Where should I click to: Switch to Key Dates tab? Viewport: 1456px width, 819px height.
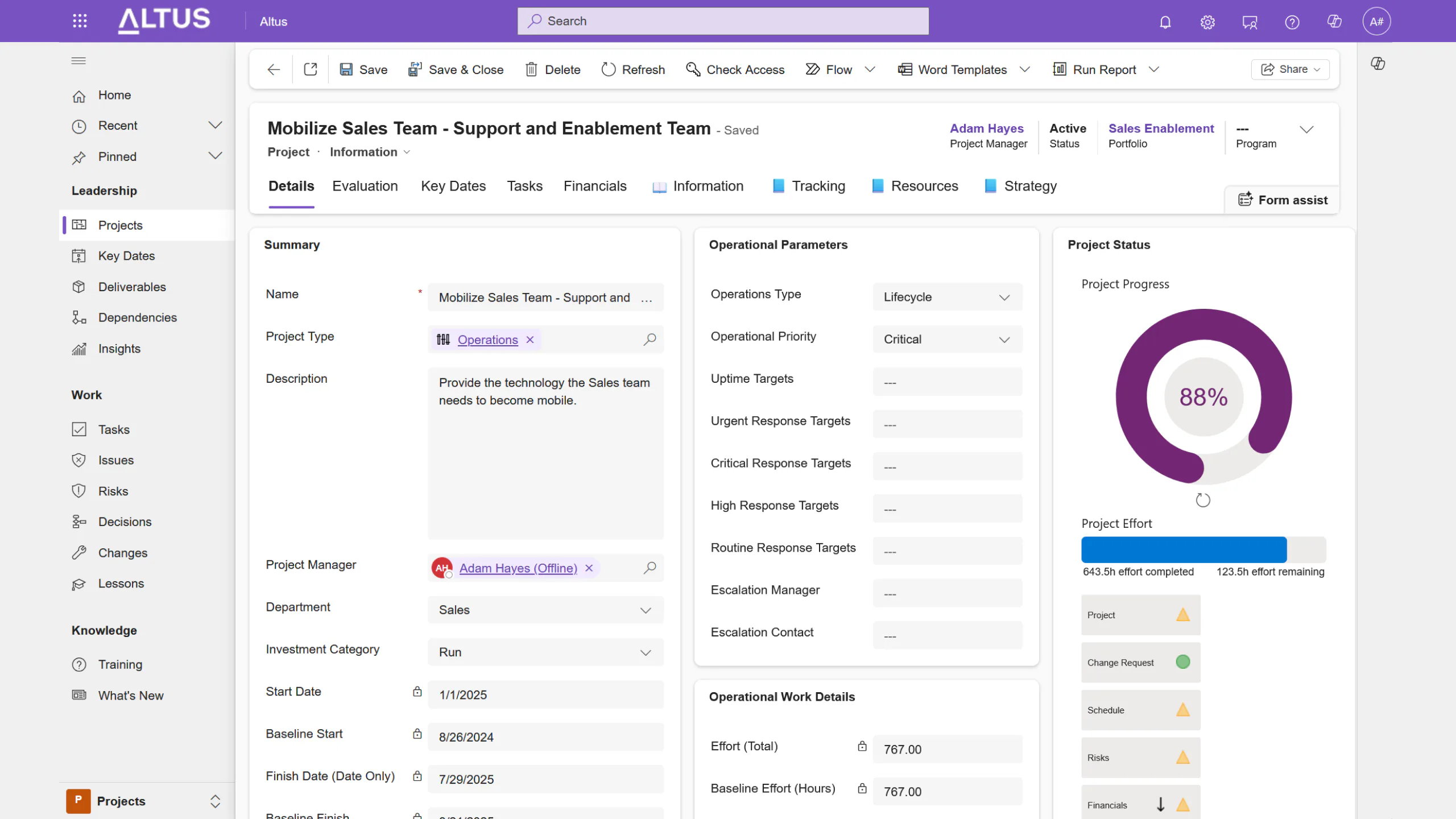[453, 186]
